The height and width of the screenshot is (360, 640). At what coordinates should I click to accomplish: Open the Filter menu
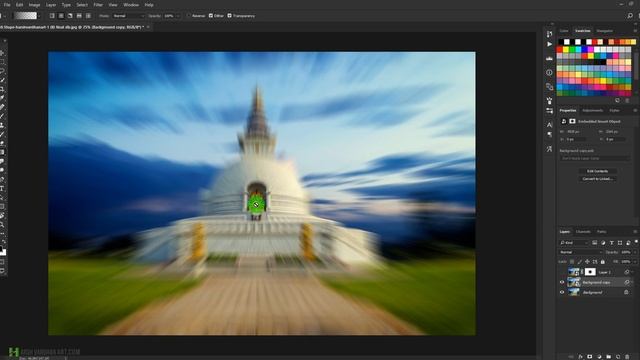pyautogui.click(x=98, y=5)
